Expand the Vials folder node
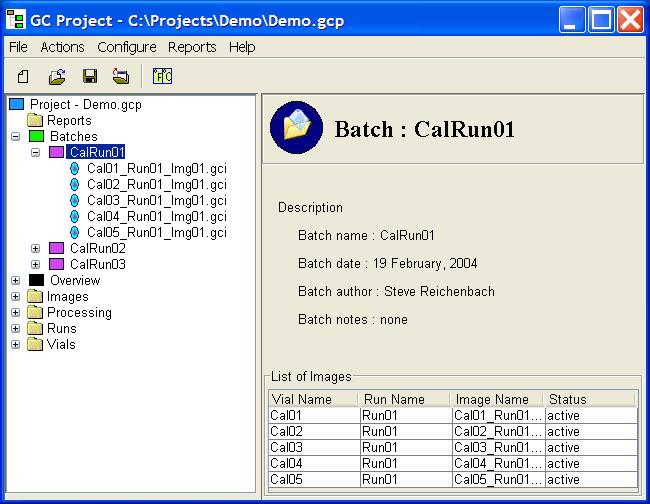 click(15, 344)
